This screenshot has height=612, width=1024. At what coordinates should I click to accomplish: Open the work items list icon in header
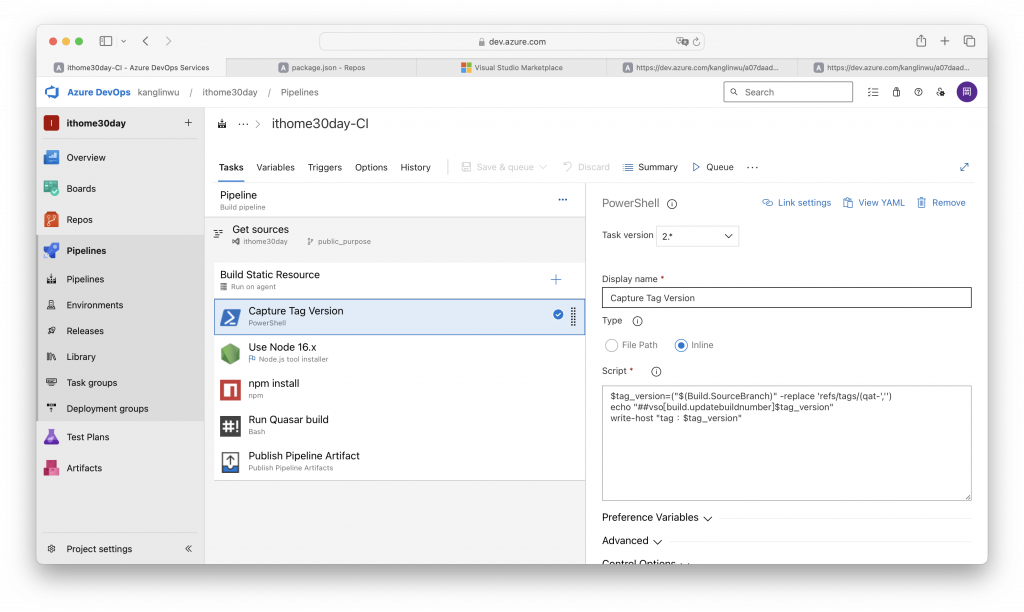click(872, 92)
